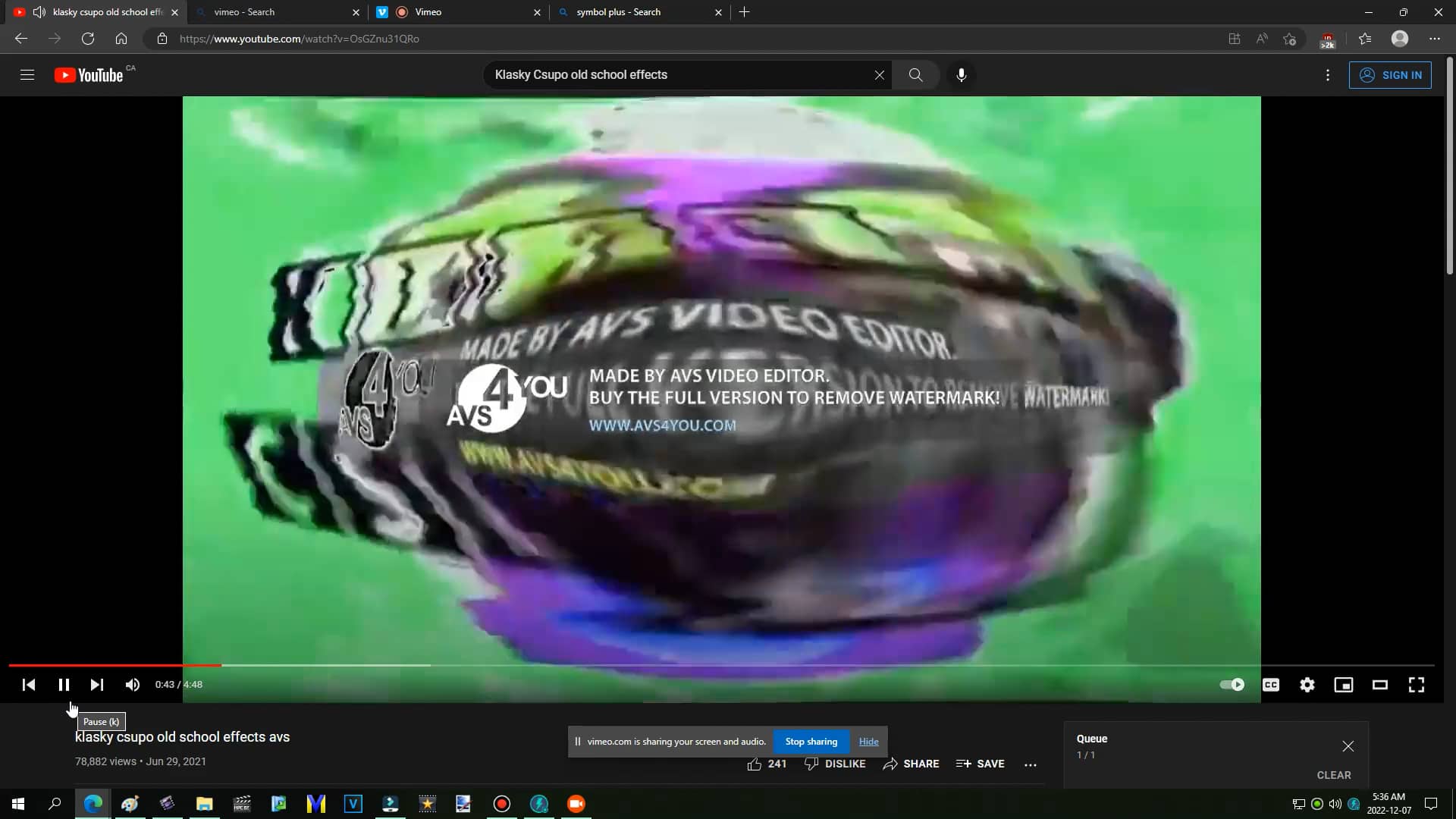Open the video settings gear menu

[1307, 684]
